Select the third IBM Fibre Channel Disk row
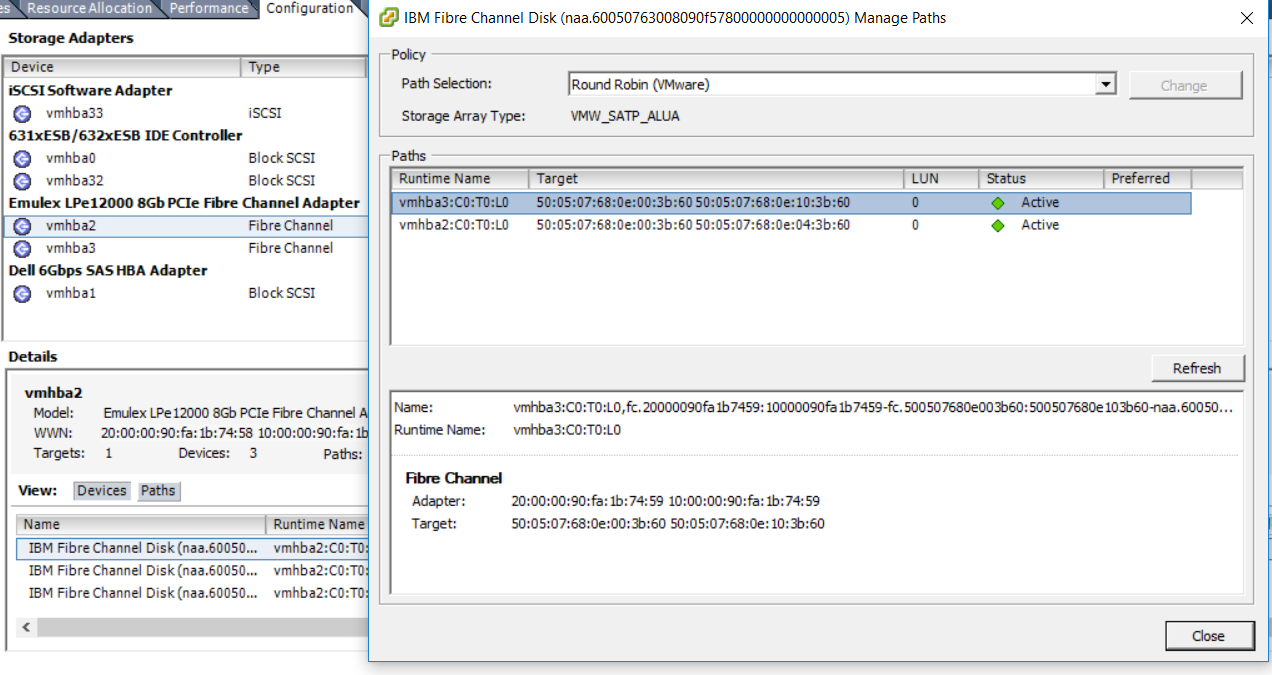The width and height of the screenshot is (1272, 675). pos(193,593)
